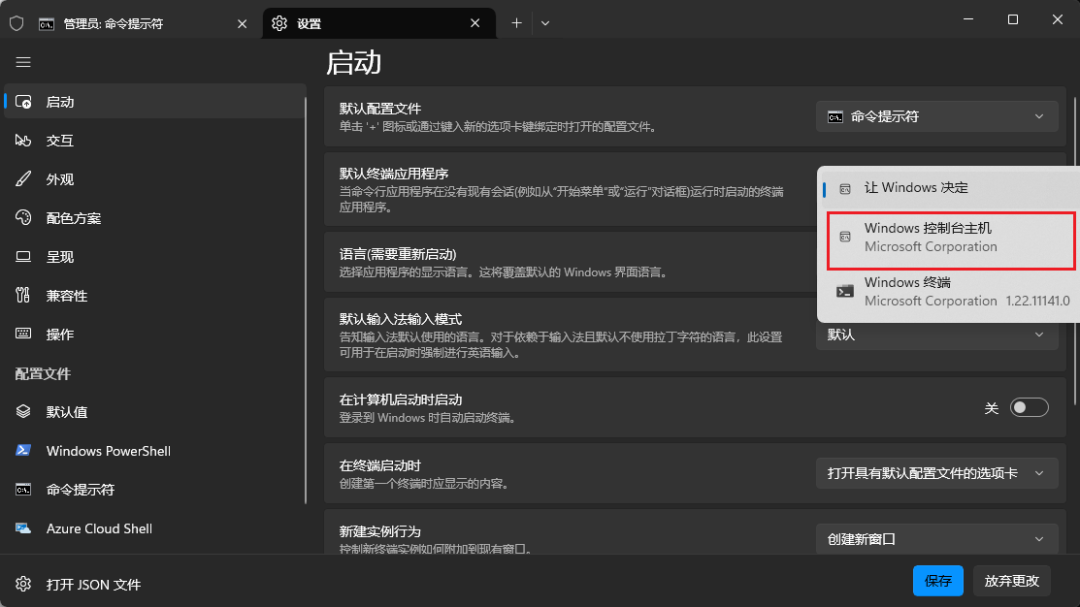This screenshot has height=607, width=1080.
Task: Open Windows PowerShell profile settings
Action: pyautogui.click(x=110, y=451)
